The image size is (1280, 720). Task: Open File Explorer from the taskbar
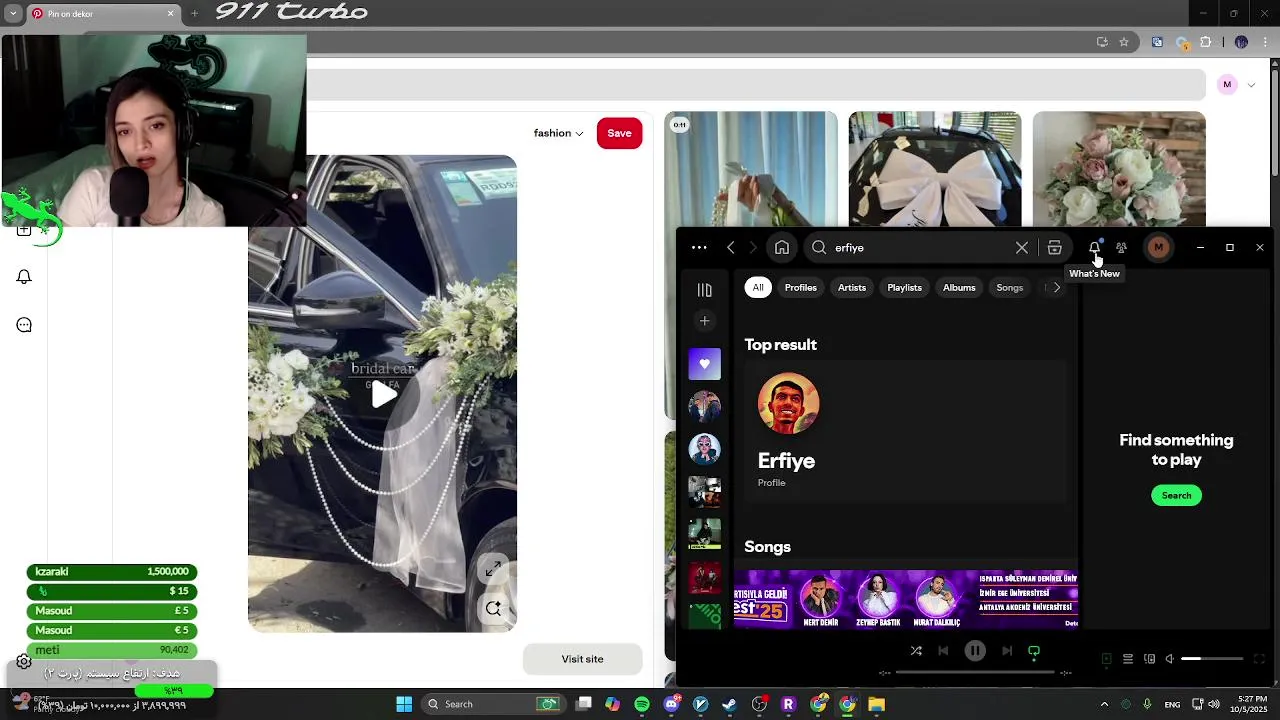click(x=876, y=705)
